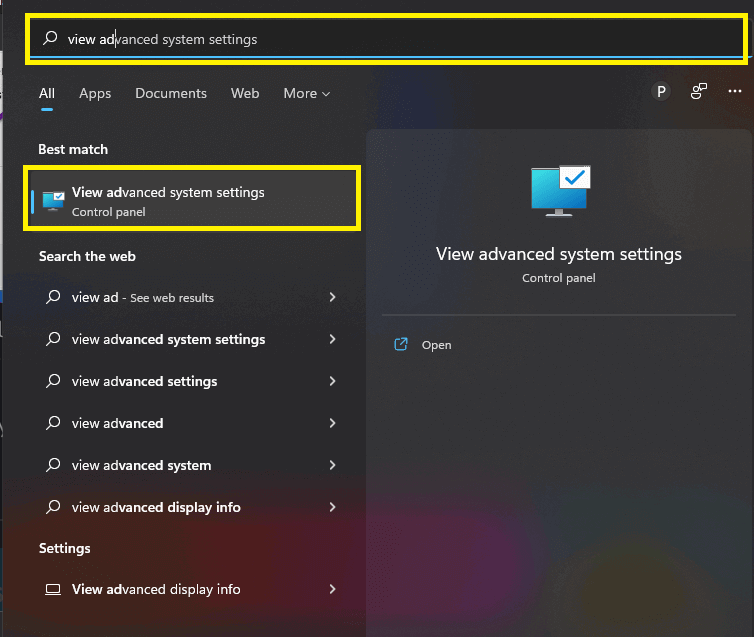
Task: Switch to the Apps filter tab
Action: (x=95, y=93)
